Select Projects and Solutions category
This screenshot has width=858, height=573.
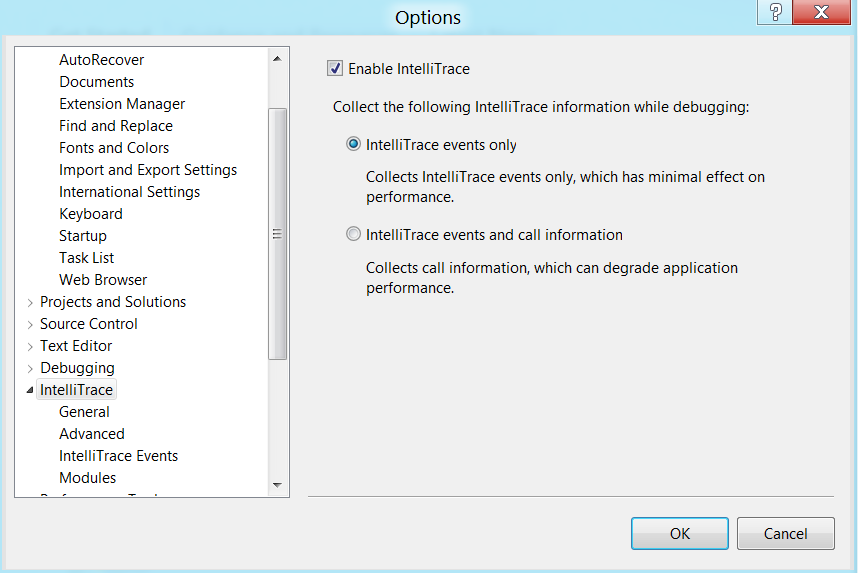[x=113, y=302]
